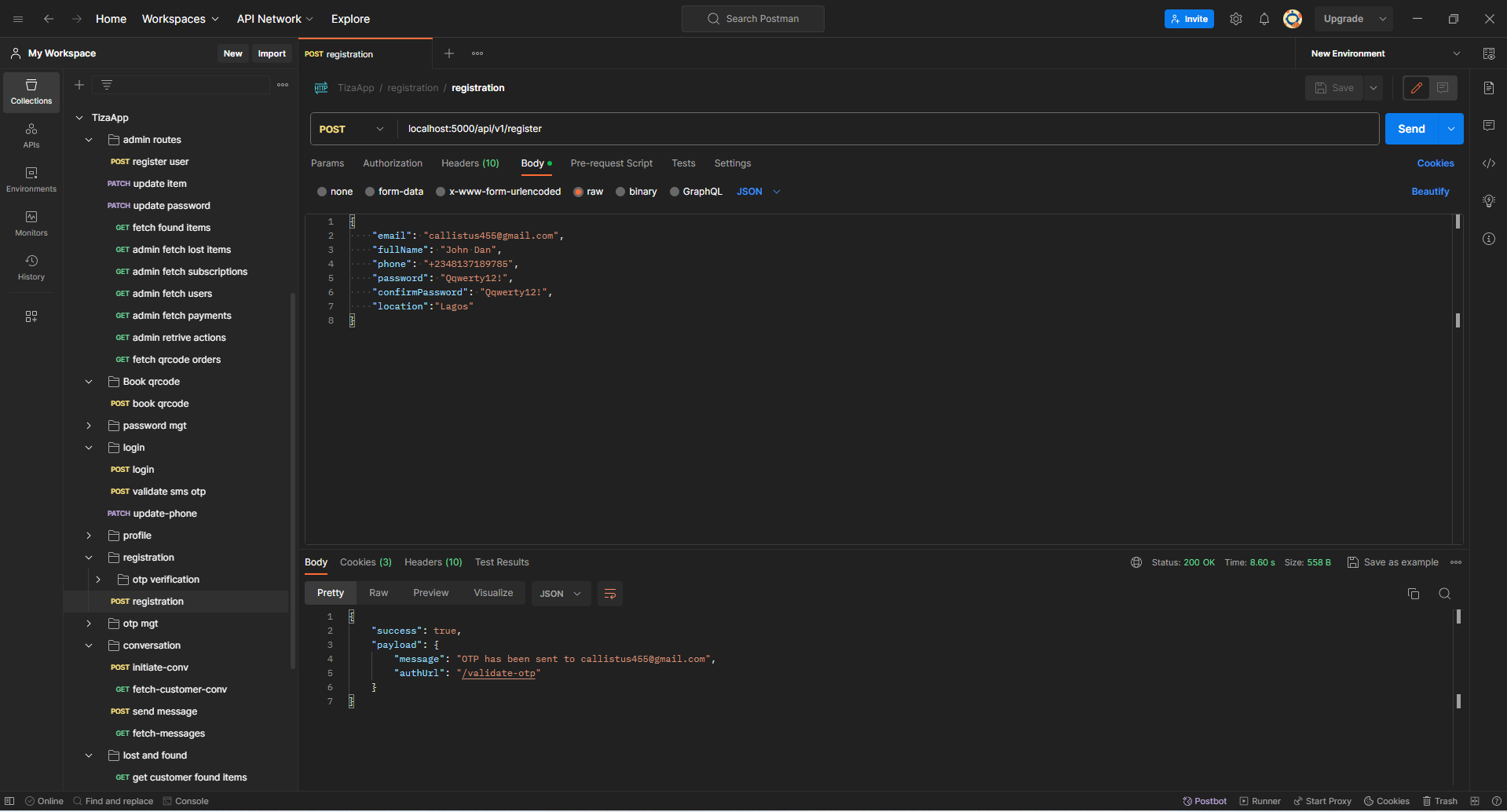Switch response view to Preview

click(431, 593)
